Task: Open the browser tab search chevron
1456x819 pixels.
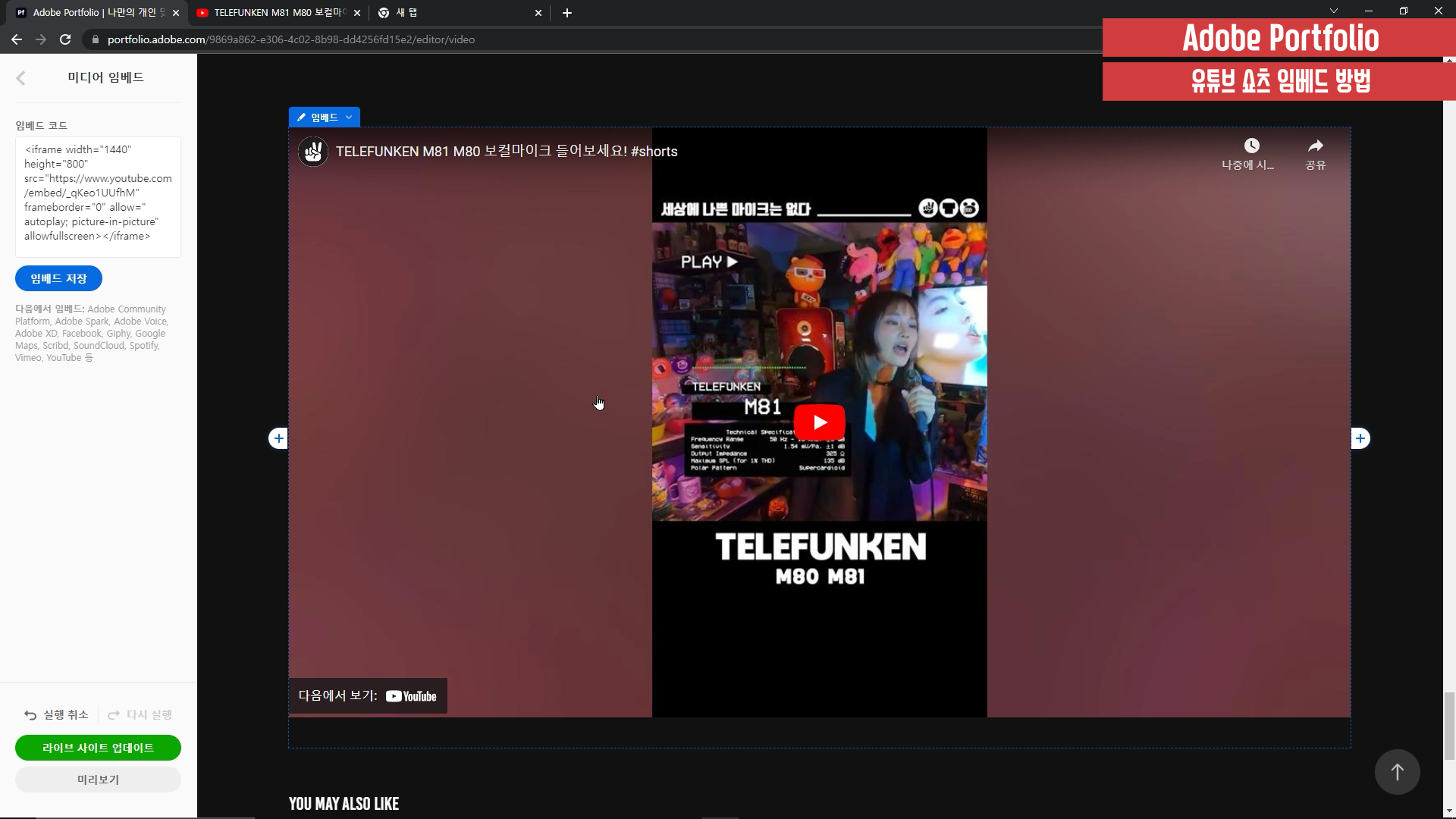Action: pos(1333,11)
